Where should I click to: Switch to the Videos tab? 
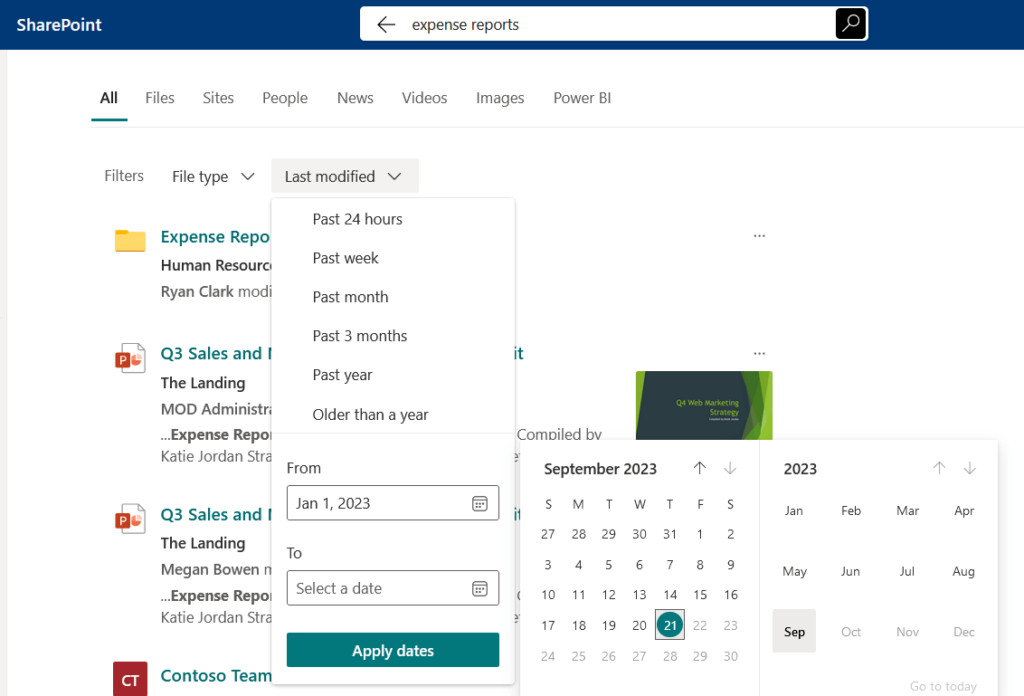point(424,98)
